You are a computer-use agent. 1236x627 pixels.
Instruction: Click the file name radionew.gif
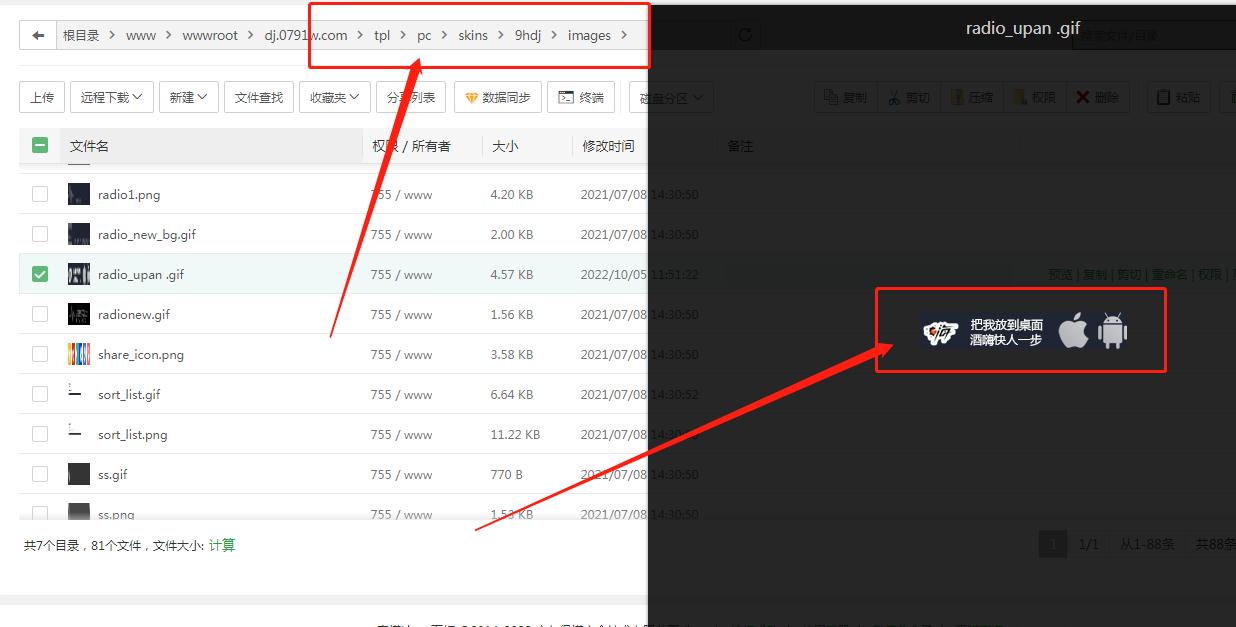[x=134, y=314]
